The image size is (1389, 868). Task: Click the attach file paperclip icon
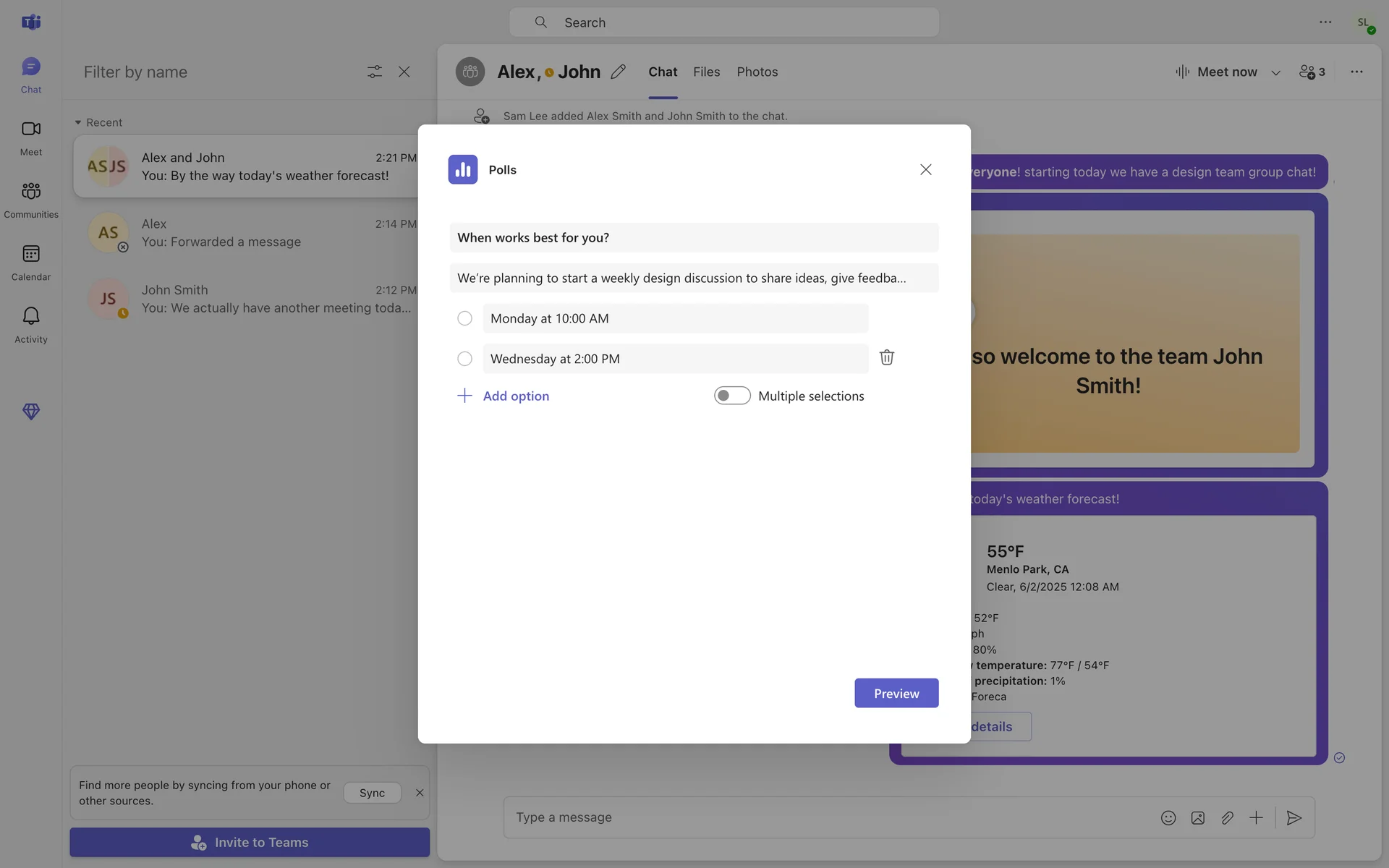coord(1227,817)
